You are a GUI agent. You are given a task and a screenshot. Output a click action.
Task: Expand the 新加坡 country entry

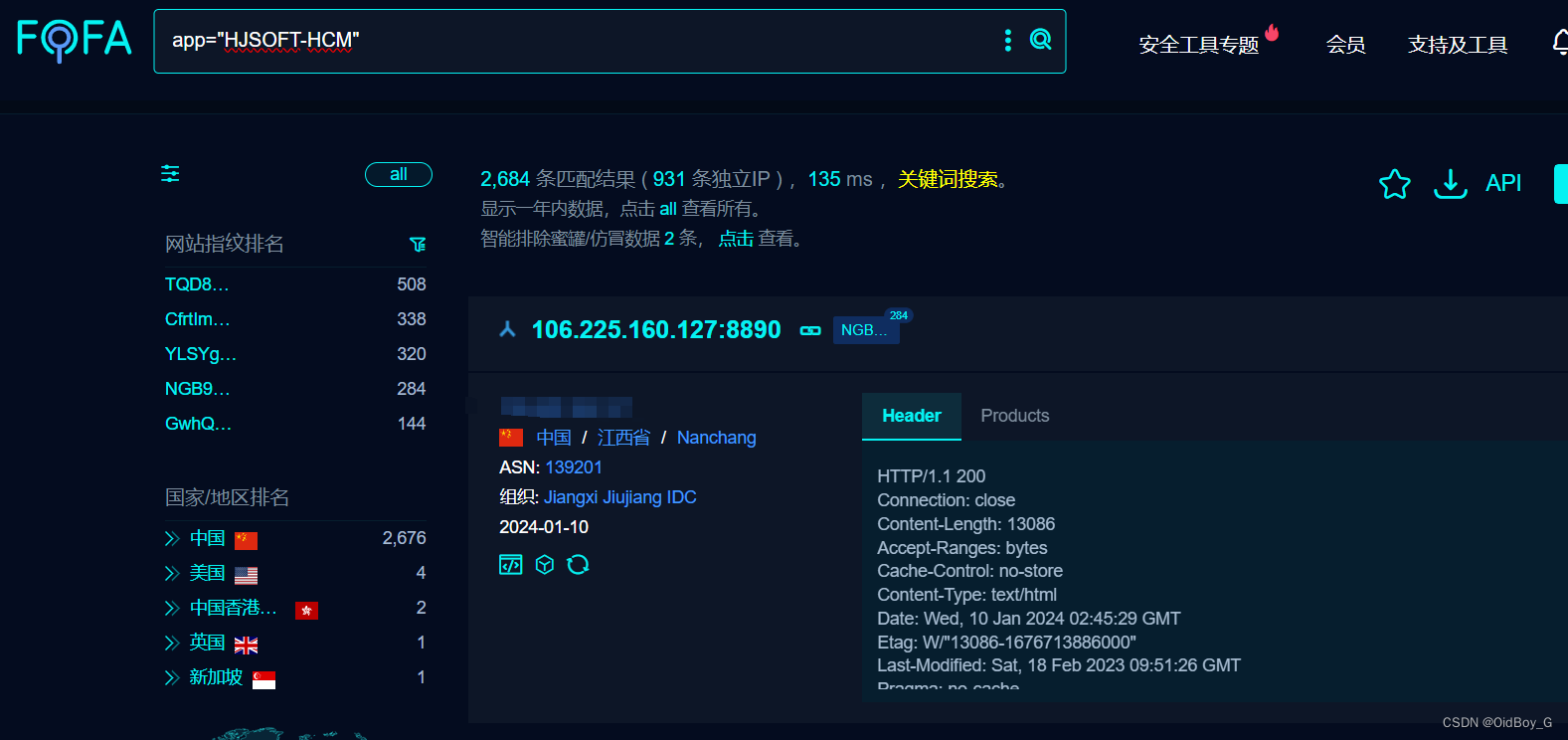coord(171,677)
